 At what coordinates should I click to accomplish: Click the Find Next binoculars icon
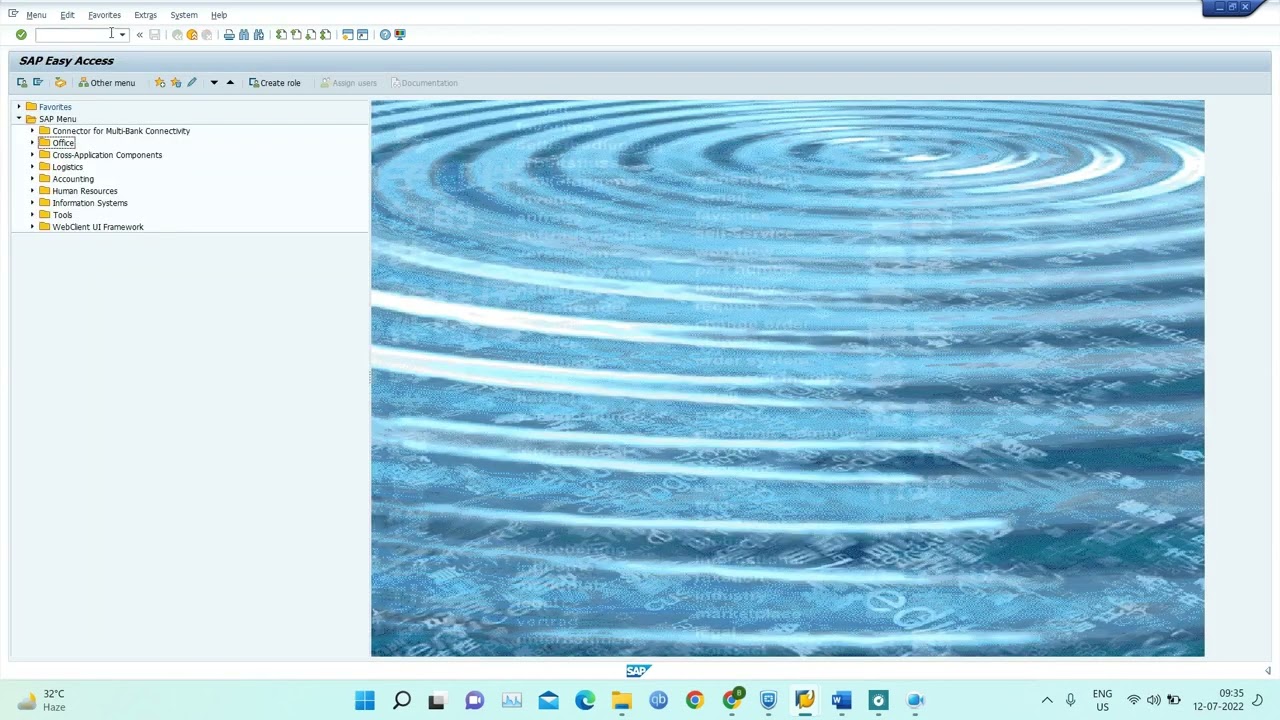point(259,35)
